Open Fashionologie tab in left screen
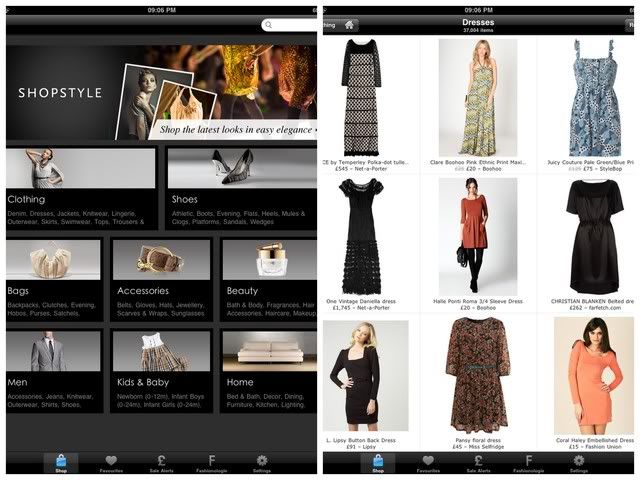The width and height of the screenshot is (640, 480). (x=211, y=463)
